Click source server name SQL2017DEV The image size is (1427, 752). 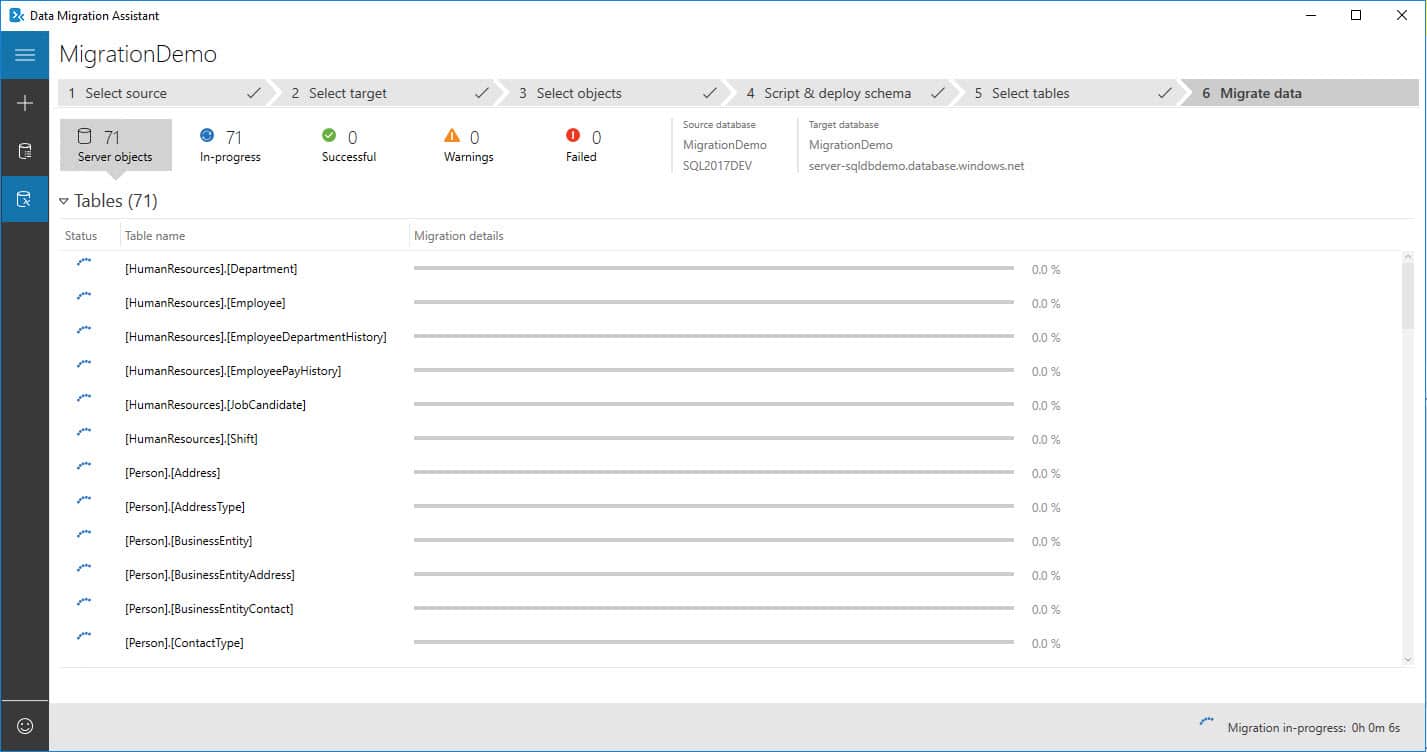[717, 166]
